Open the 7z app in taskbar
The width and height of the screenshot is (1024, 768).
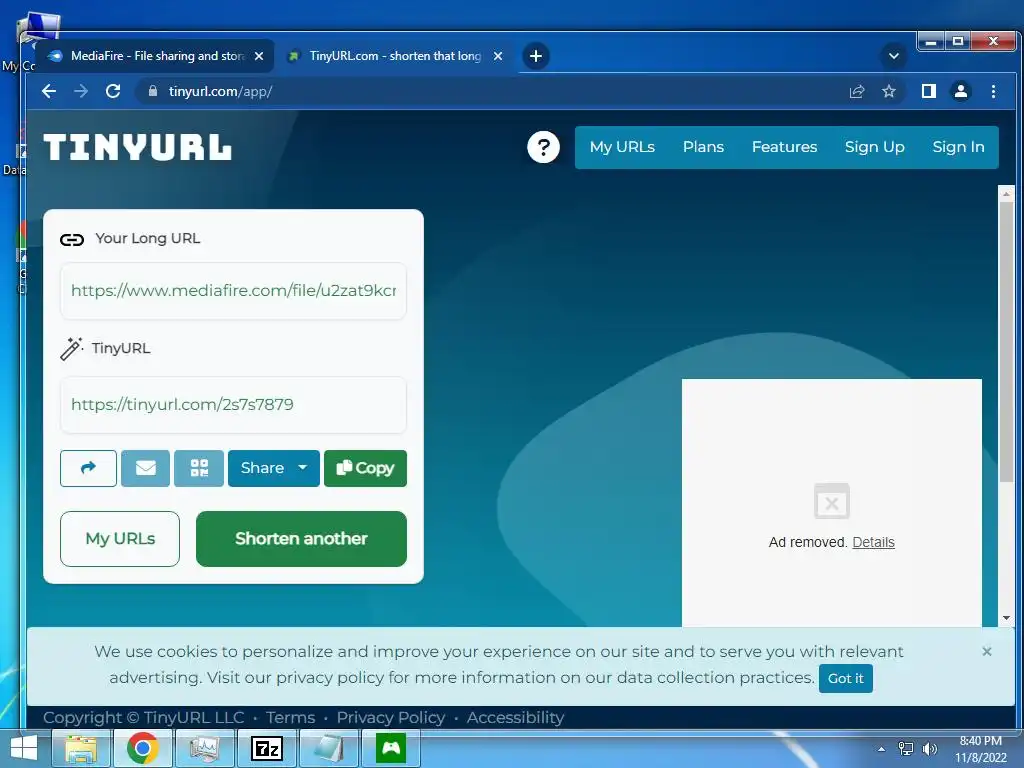[267, 748]
